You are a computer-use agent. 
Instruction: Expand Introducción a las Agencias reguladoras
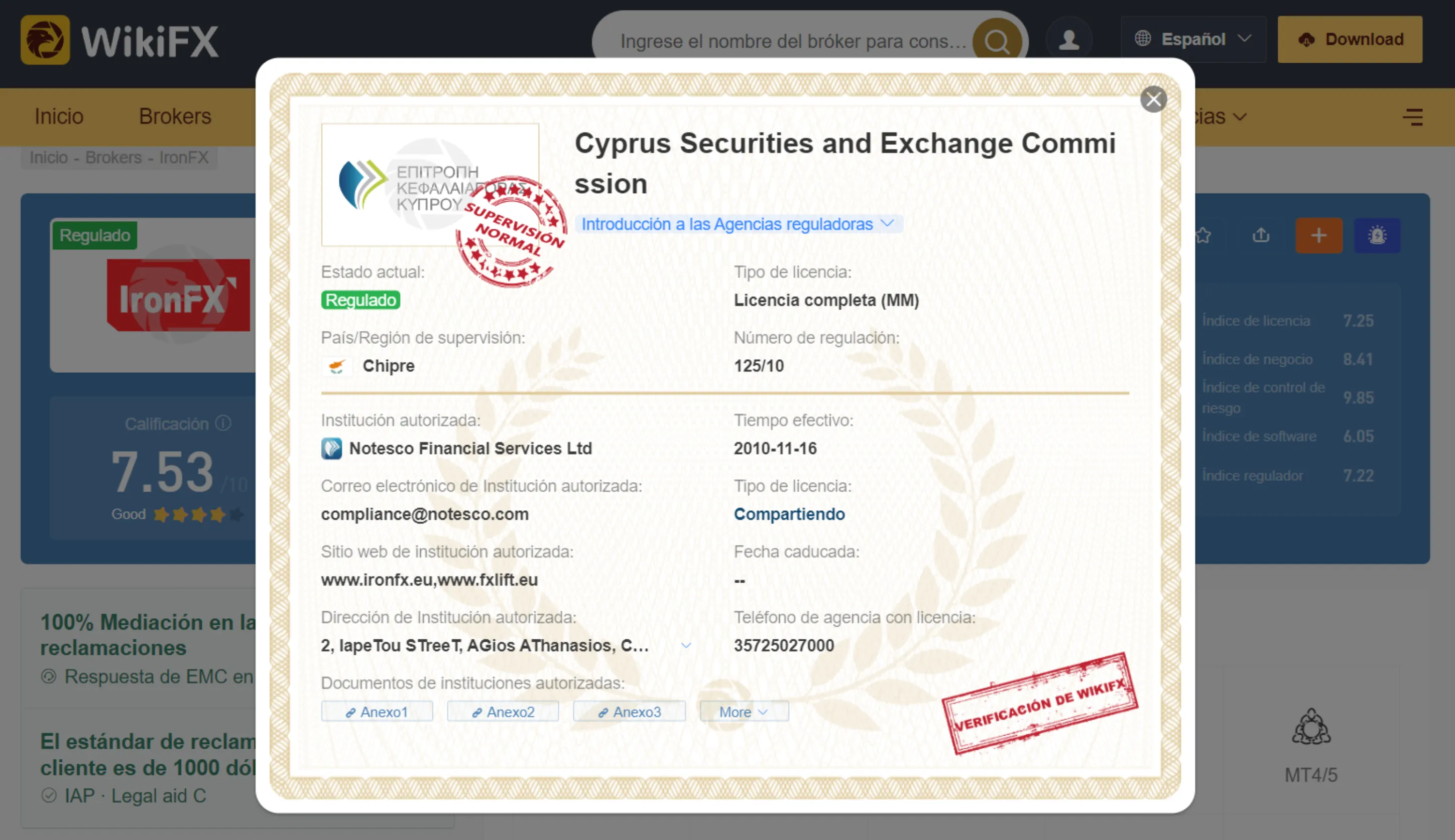click(x=739, y=224)
